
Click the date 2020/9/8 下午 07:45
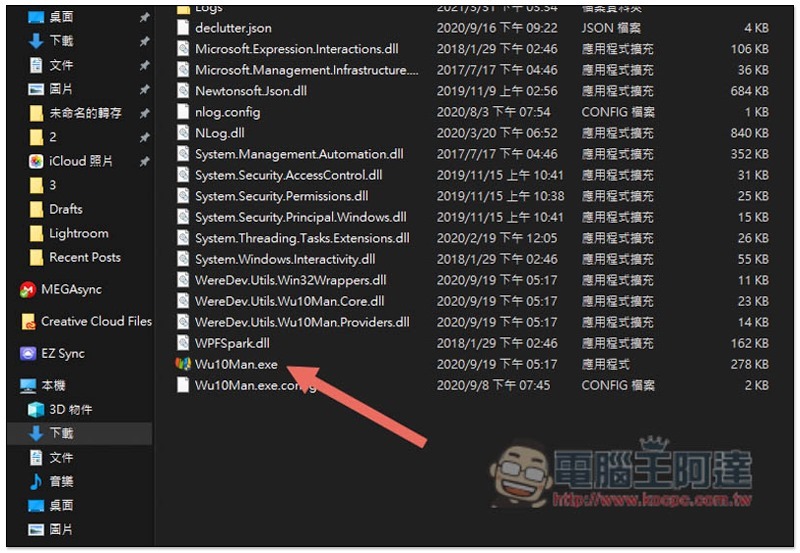pyautogui.click(x=493, y=385)
